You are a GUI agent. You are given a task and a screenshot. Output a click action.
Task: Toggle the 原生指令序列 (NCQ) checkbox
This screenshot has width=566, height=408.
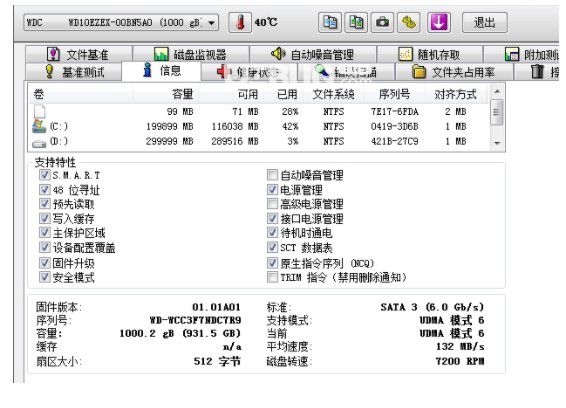(272, 262)
